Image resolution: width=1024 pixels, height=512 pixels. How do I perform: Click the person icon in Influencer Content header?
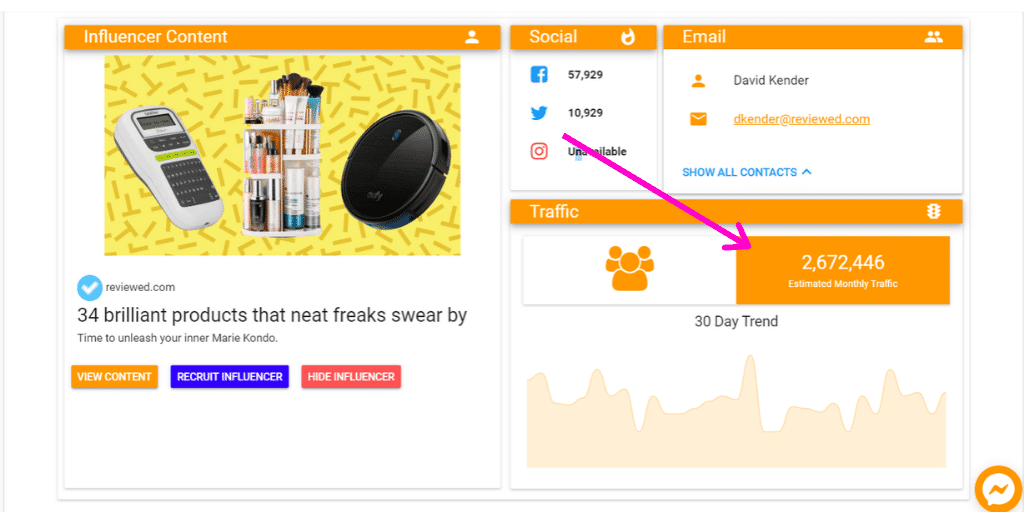tap(472, 37)
